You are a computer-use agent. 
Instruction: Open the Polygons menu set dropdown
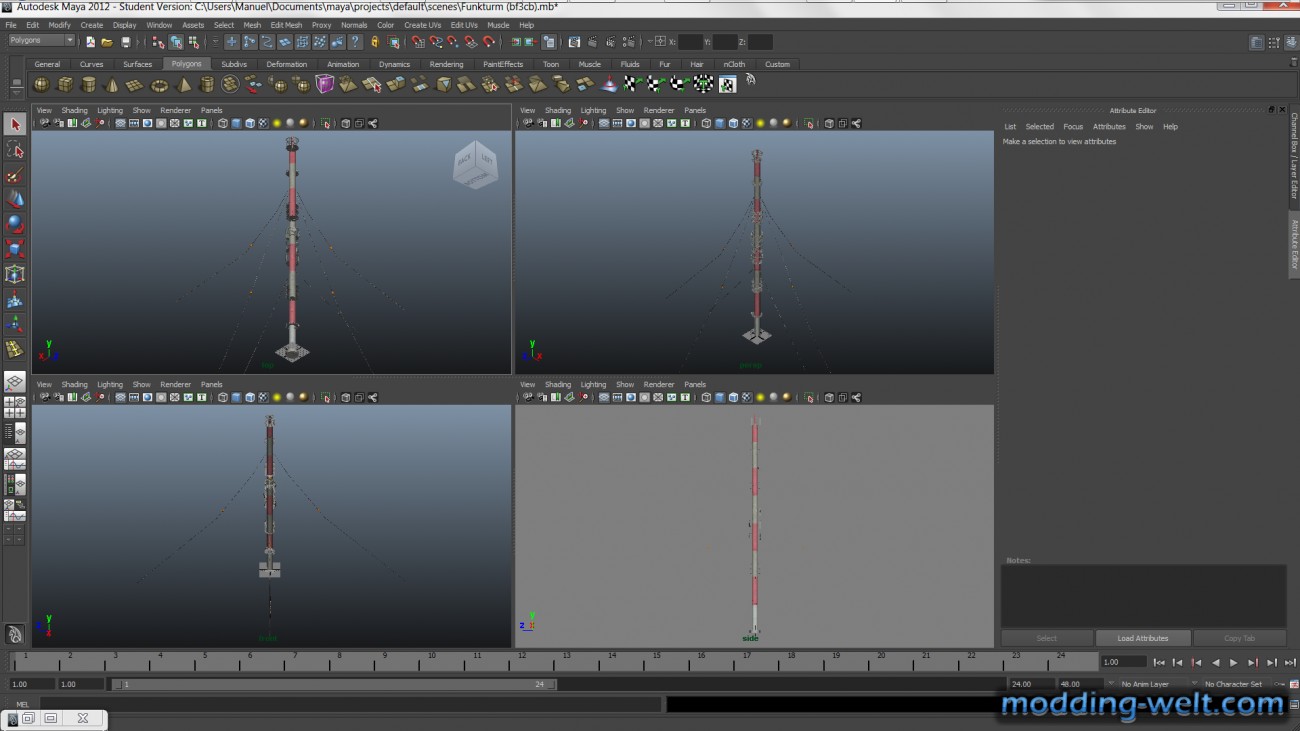41,41
